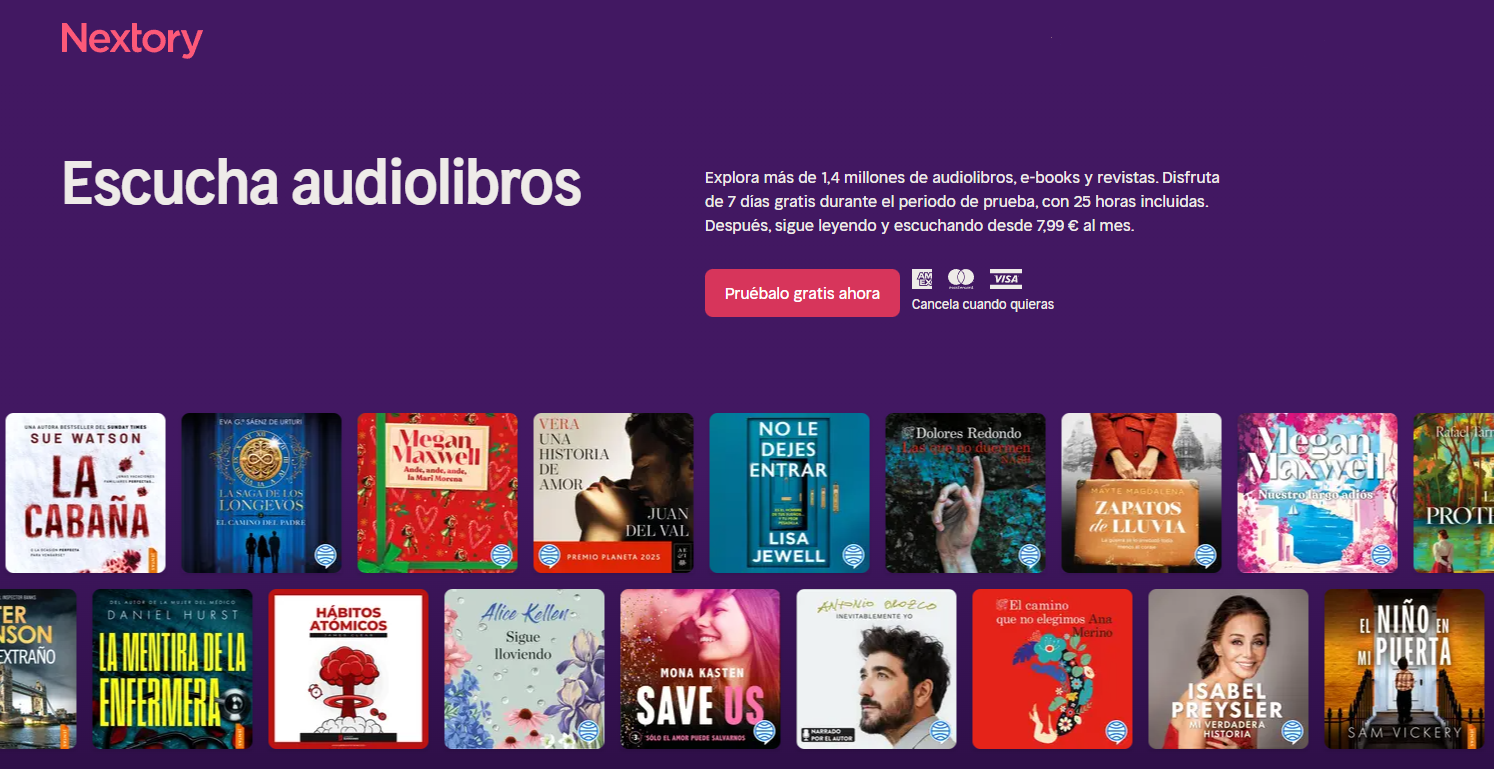
Task: Select Sigue lloviendo by Alice Kellen
Action: pyautogui.click(x=525, y=669)
